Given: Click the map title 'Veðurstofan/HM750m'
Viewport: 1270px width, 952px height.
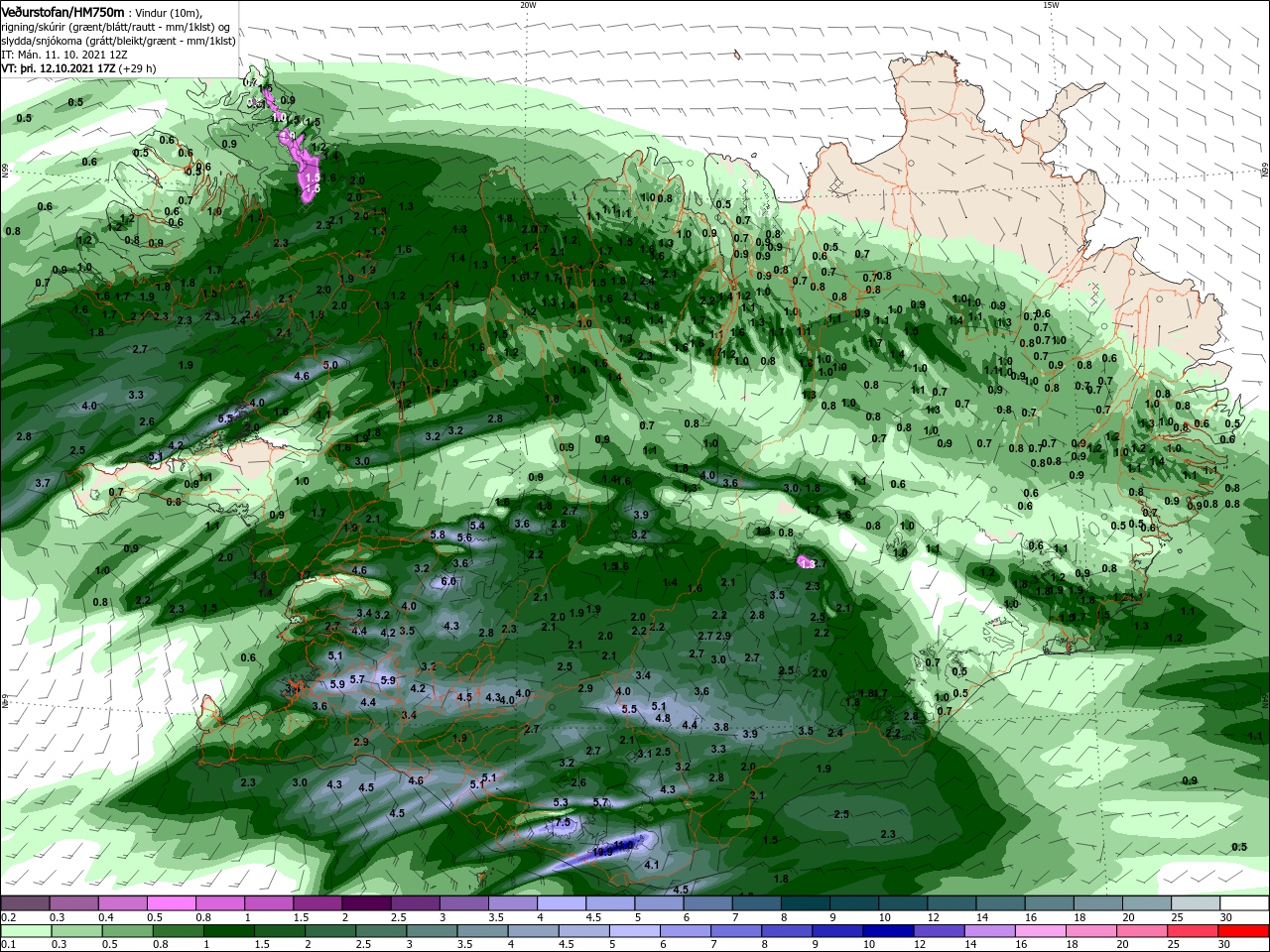Looking at the screenshot, I should tap(63, 12).
